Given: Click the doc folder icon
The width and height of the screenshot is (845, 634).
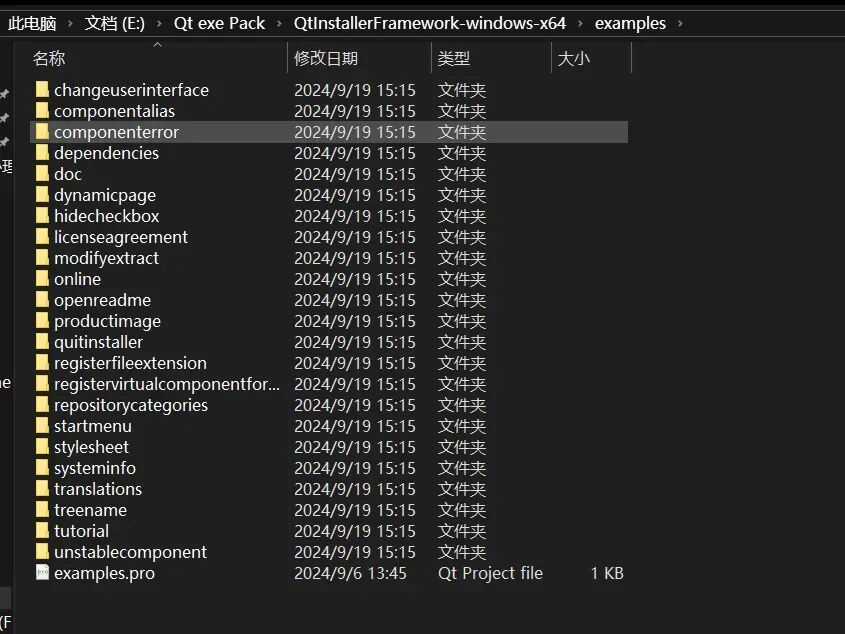Looking at the screenshot, I should (43, 174).
